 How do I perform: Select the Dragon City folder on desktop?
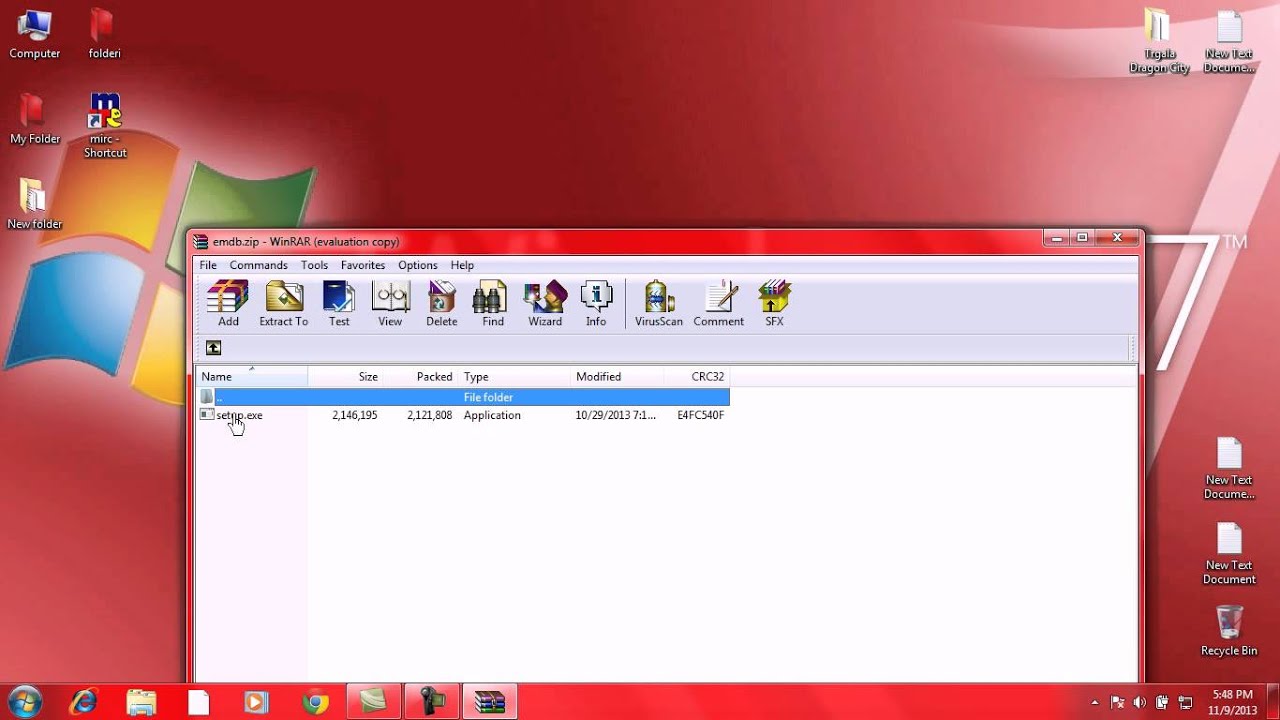(x=1159, y=42)
